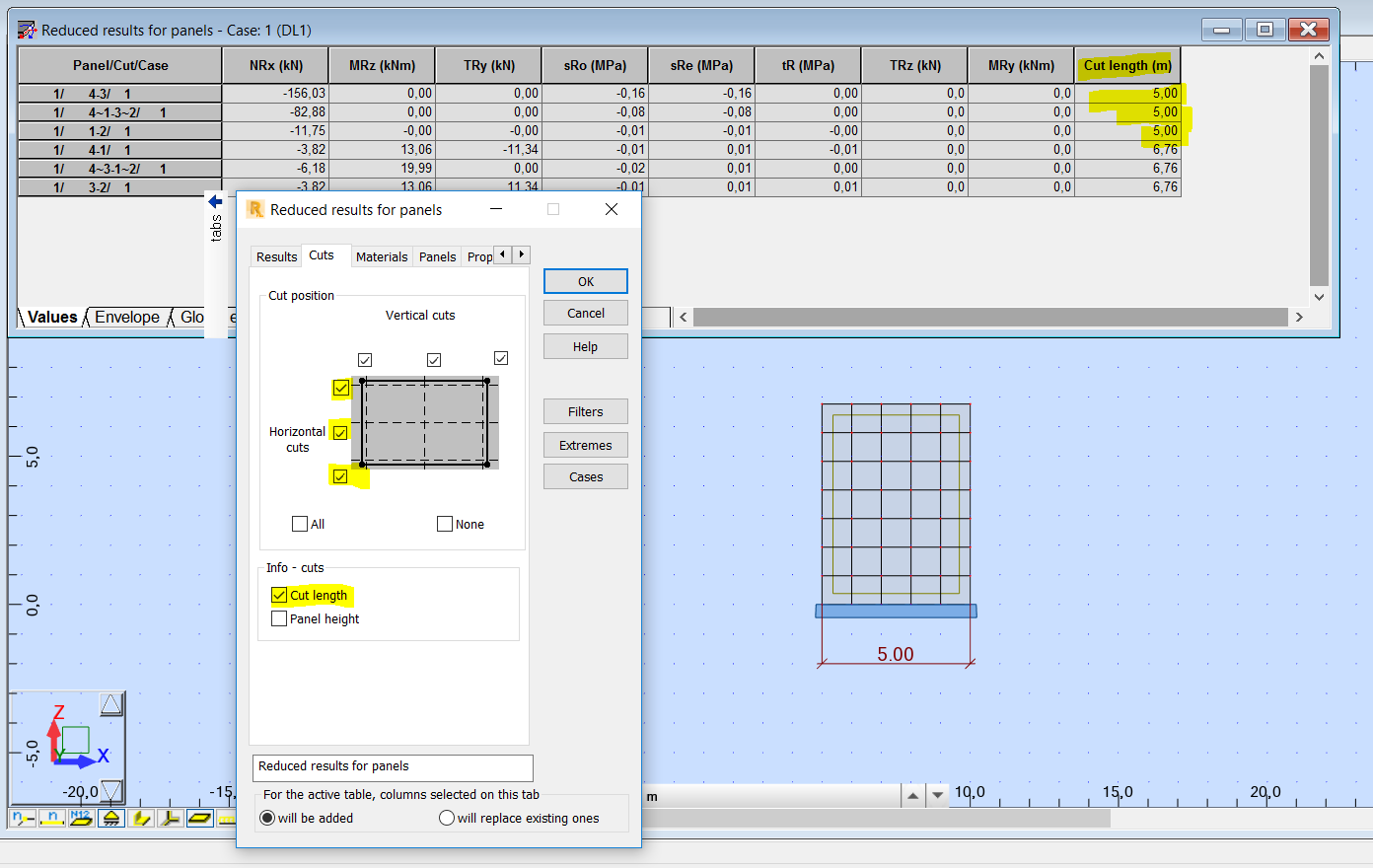
Task: Open the Envelope table tab
Action: (x=129, y=317)
